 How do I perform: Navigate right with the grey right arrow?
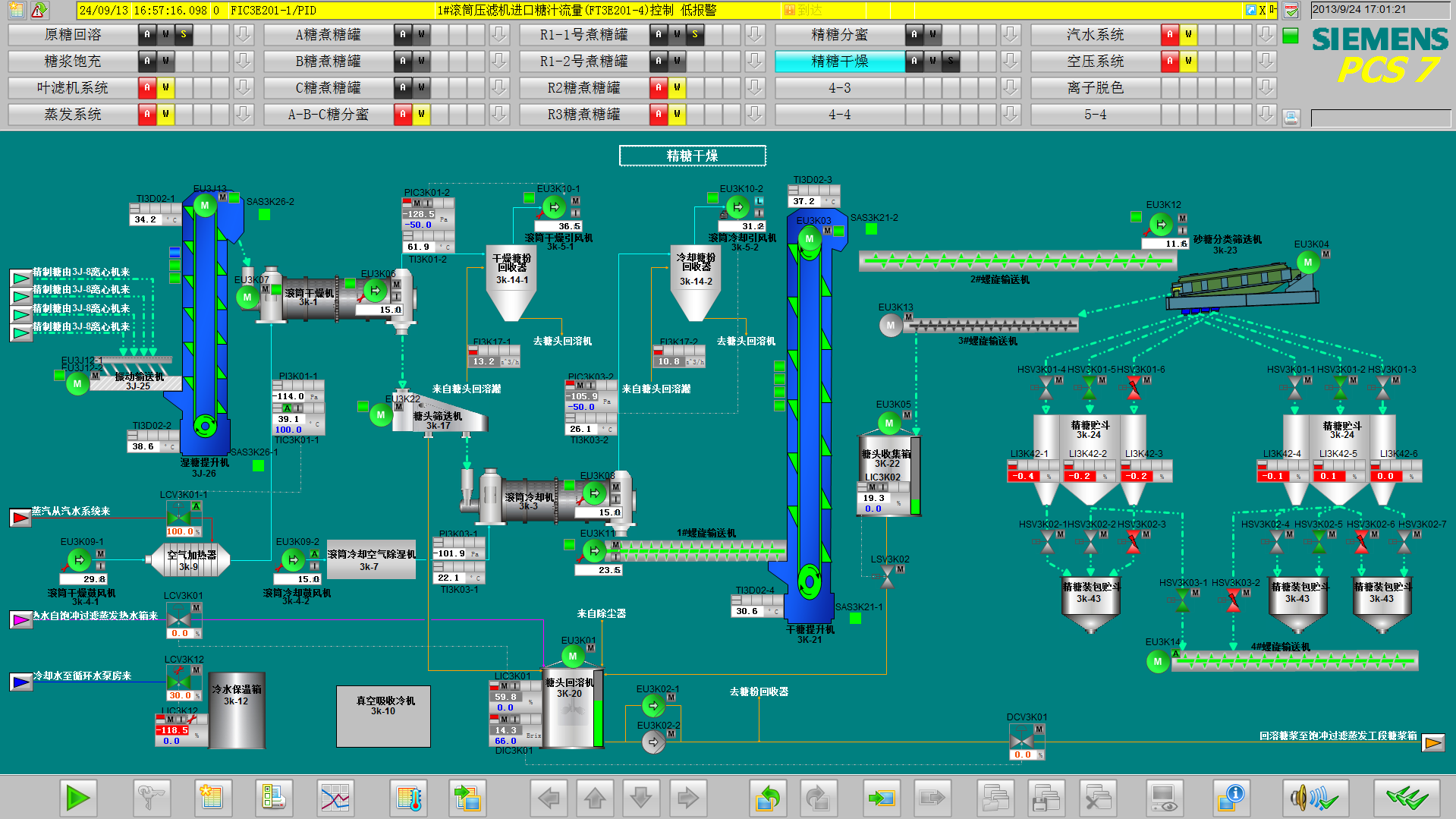tap(687, 798)
